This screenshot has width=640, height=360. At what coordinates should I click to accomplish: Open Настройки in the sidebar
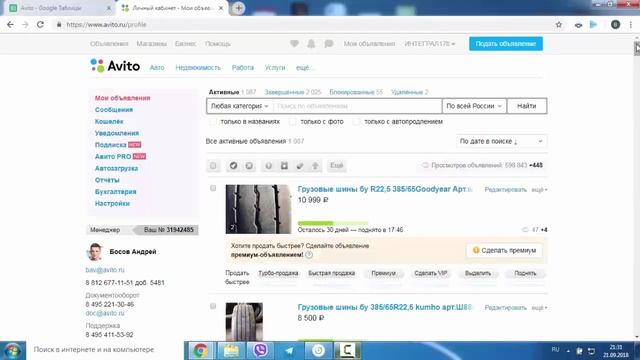(x=112, y=204)
